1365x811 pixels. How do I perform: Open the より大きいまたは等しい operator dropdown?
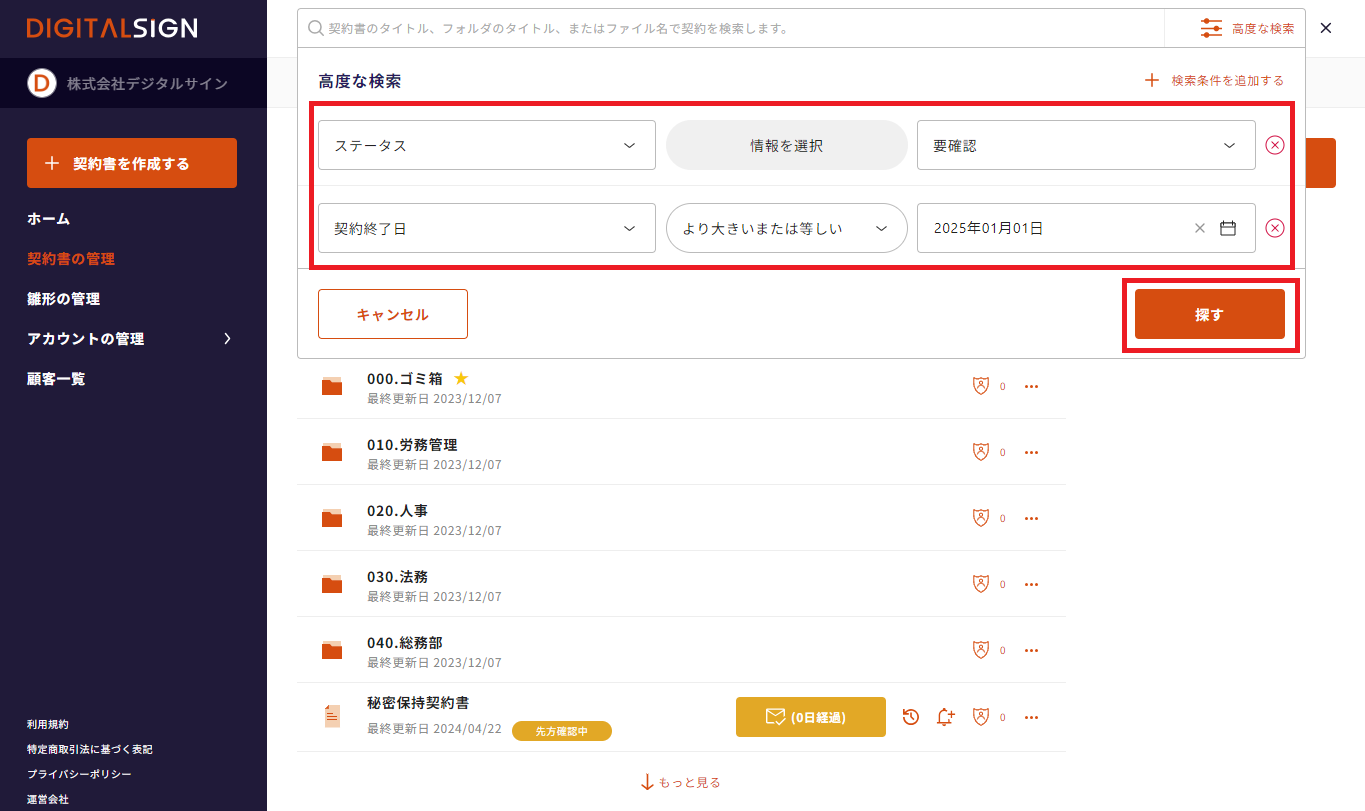click(x=786, y=228)
